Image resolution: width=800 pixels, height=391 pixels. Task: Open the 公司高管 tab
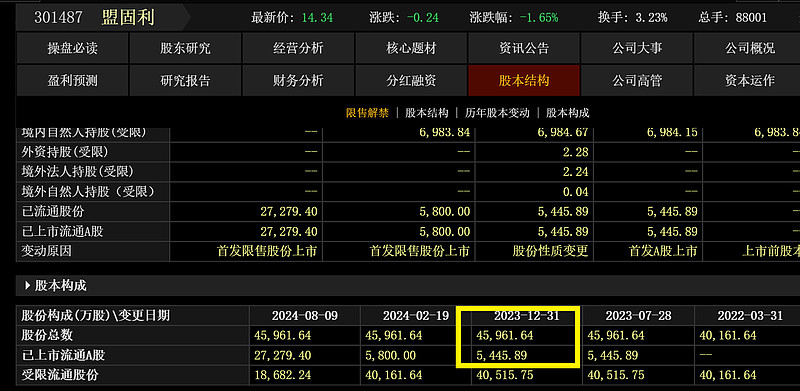point(637,81)
